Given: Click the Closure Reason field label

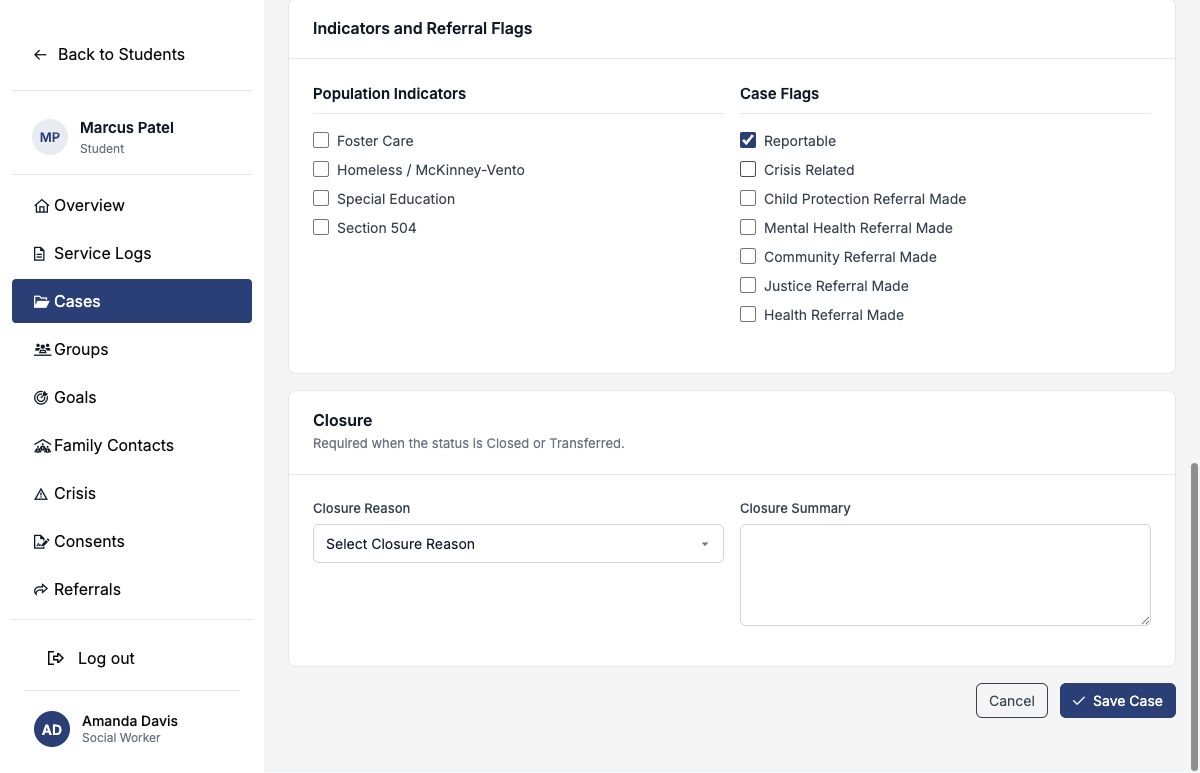Looking at the screenshot, I should tap(361, 508).
